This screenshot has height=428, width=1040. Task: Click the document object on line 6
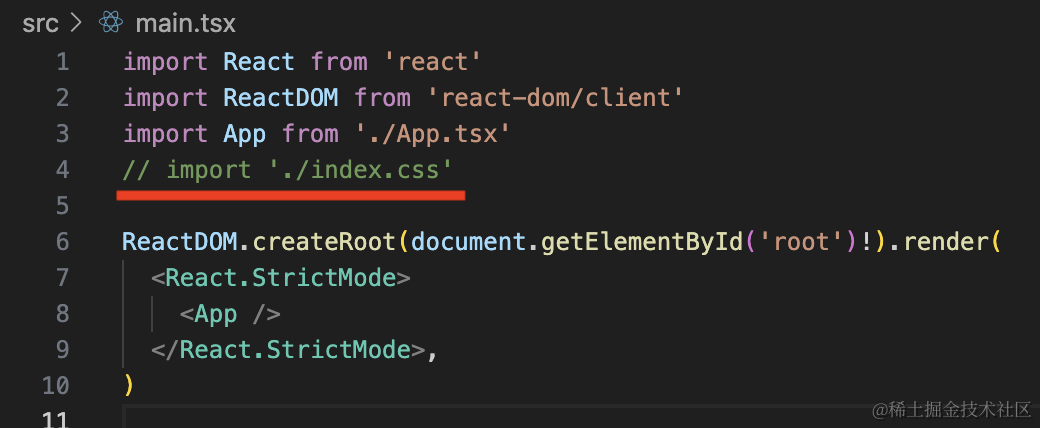point(468,242)
